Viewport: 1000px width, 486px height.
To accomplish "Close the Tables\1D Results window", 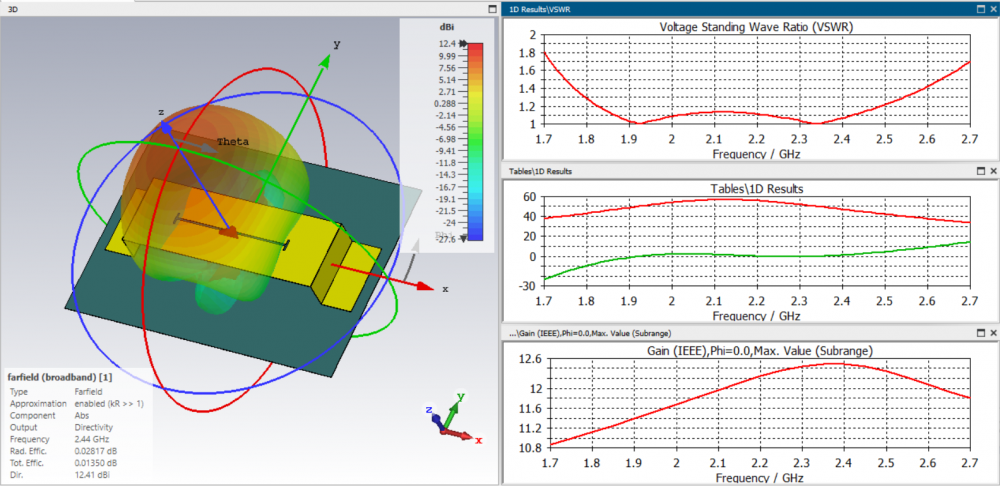I will (993, 172).
